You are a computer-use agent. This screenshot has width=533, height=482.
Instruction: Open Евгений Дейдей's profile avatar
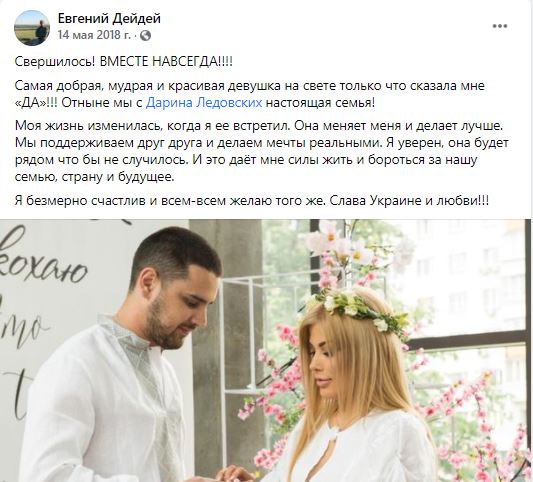tap(32, 28)
